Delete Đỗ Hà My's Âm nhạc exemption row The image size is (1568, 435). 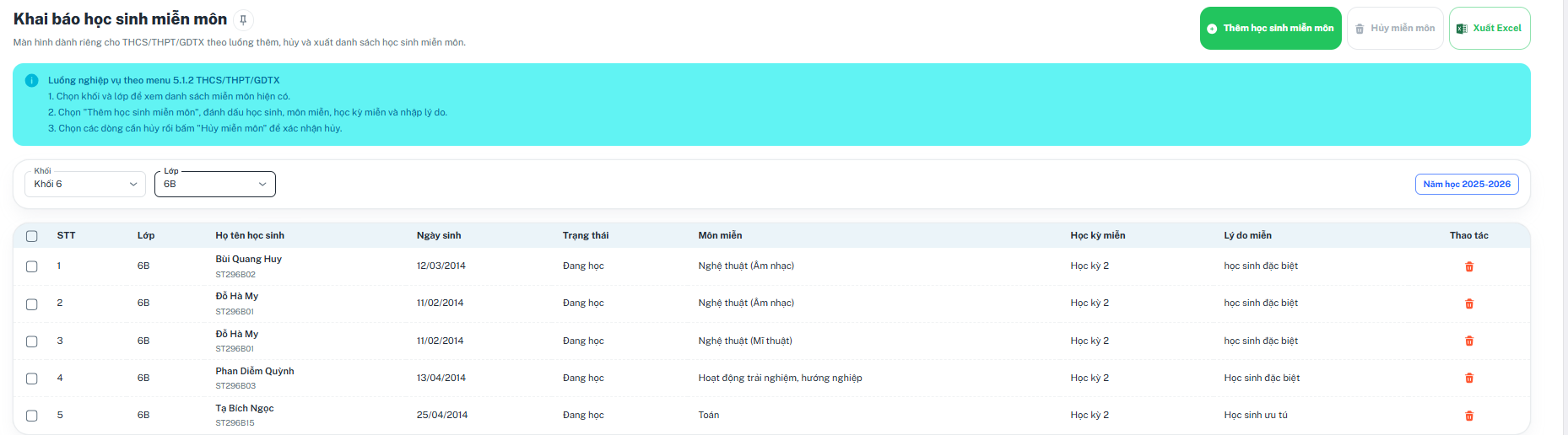tap(1469, 303)
